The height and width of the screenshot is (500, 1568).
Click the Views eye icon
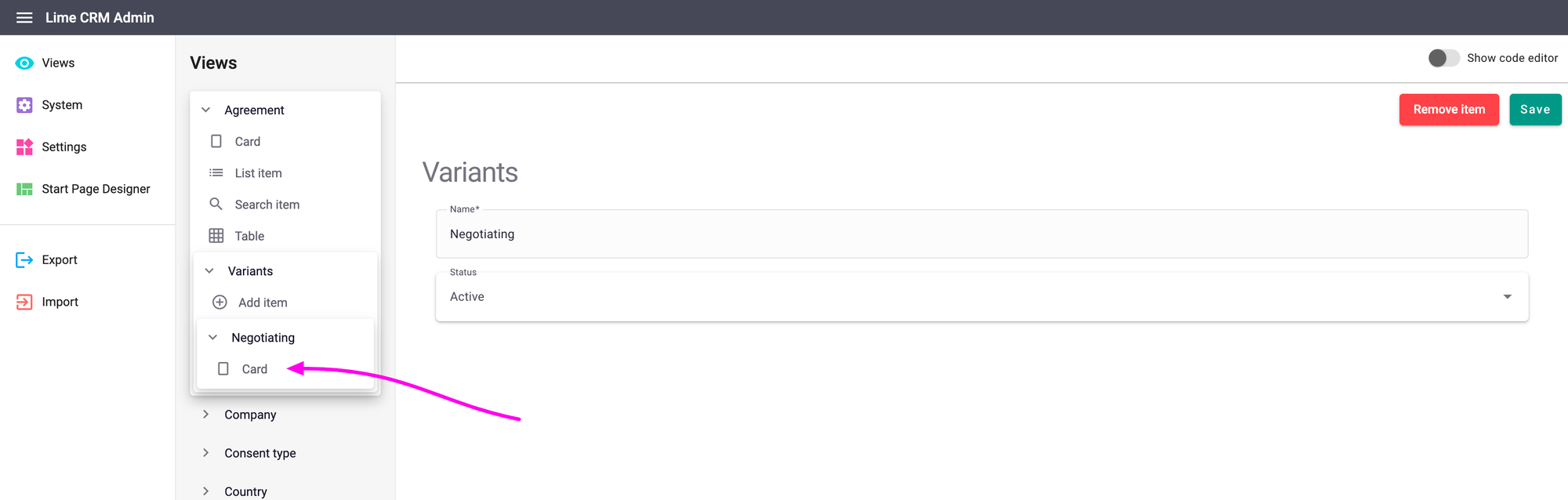(24, 63)
